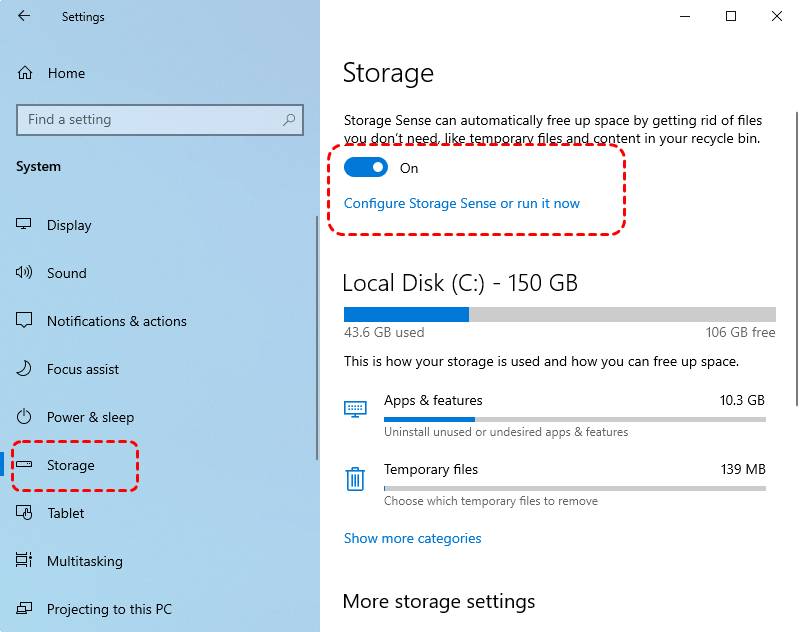Click the Home icon in sidebar
The height and width of the screenshot is (632, 800).
[25, 73]
